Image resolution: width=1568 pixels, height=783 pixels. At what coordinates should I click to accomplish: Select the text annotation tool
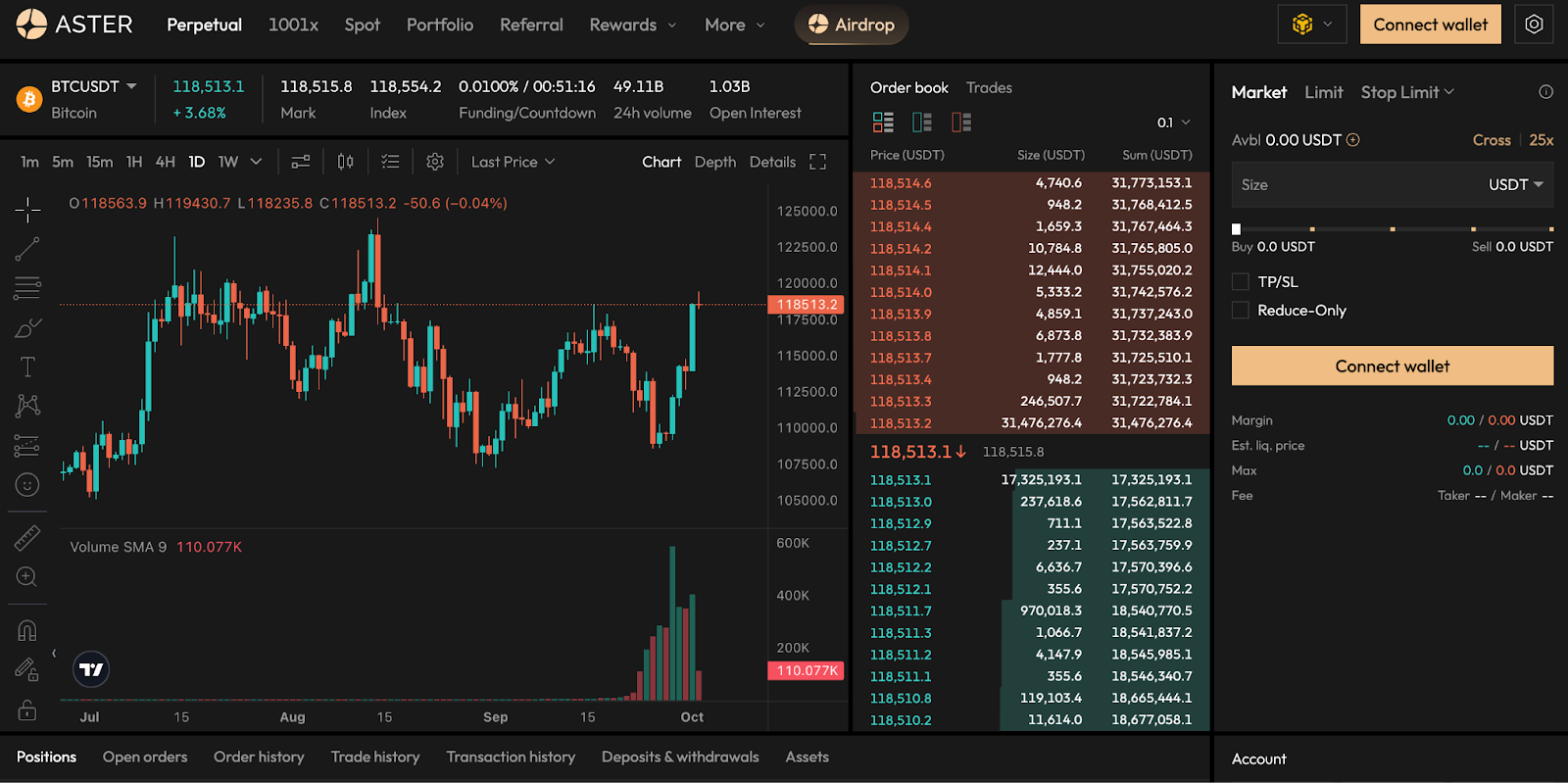point(27,367)
